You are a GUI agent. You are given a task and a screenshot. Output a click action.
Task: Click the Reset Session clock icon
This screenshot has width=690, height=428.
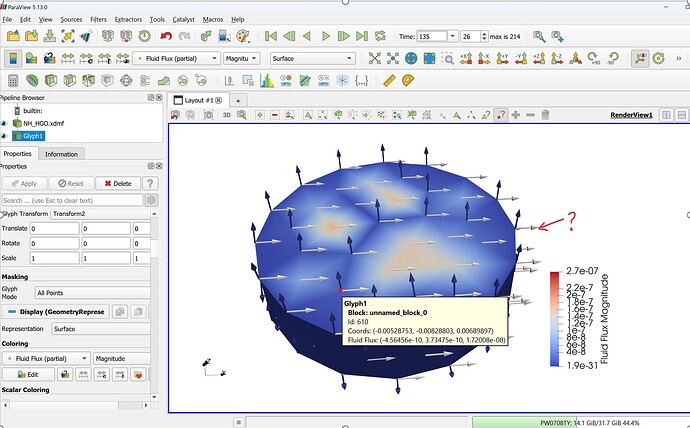point(144,36)
